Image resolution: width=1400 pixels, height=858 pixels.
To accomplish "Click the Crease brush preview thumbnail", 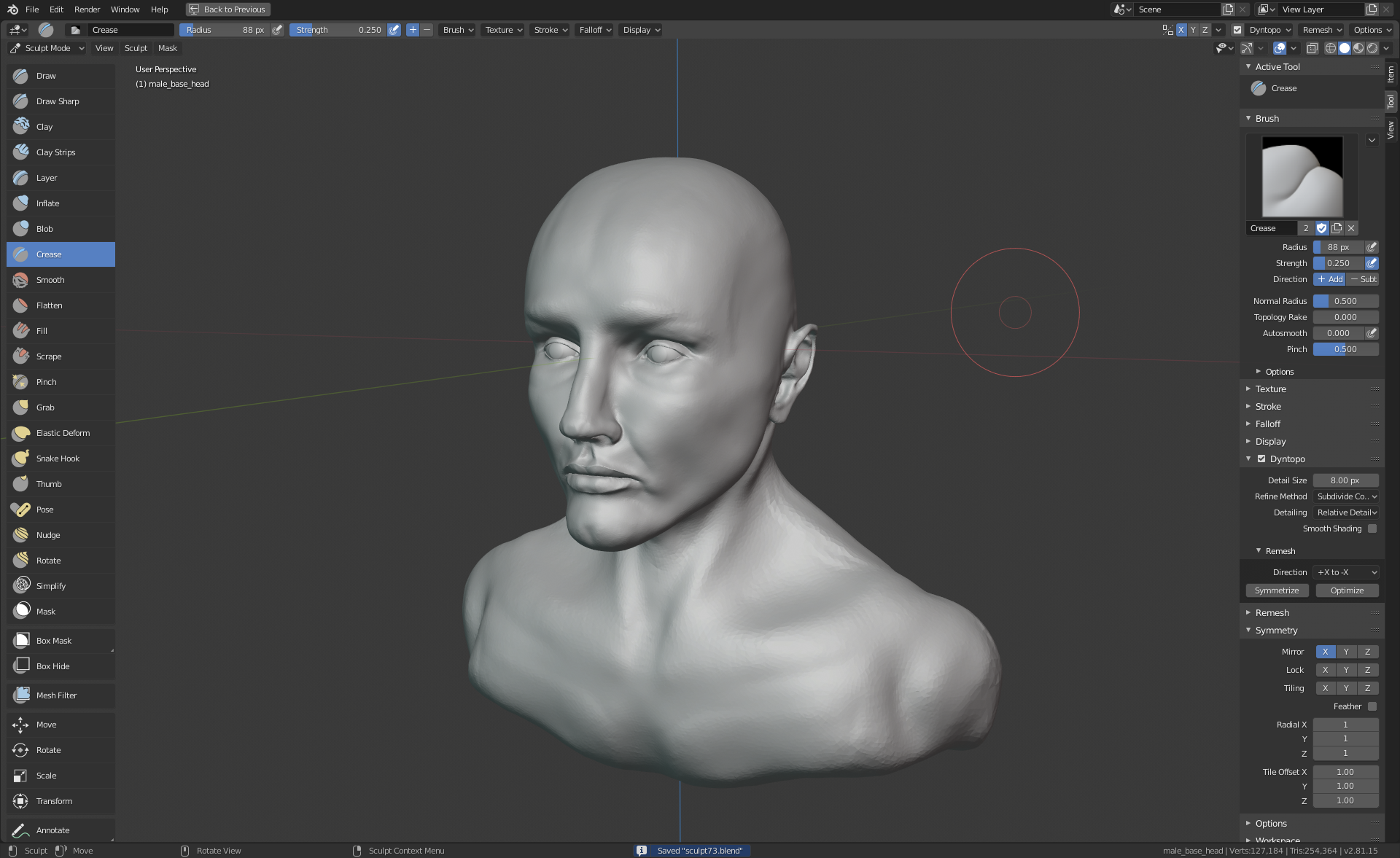I will click(x=1302, y=176).
